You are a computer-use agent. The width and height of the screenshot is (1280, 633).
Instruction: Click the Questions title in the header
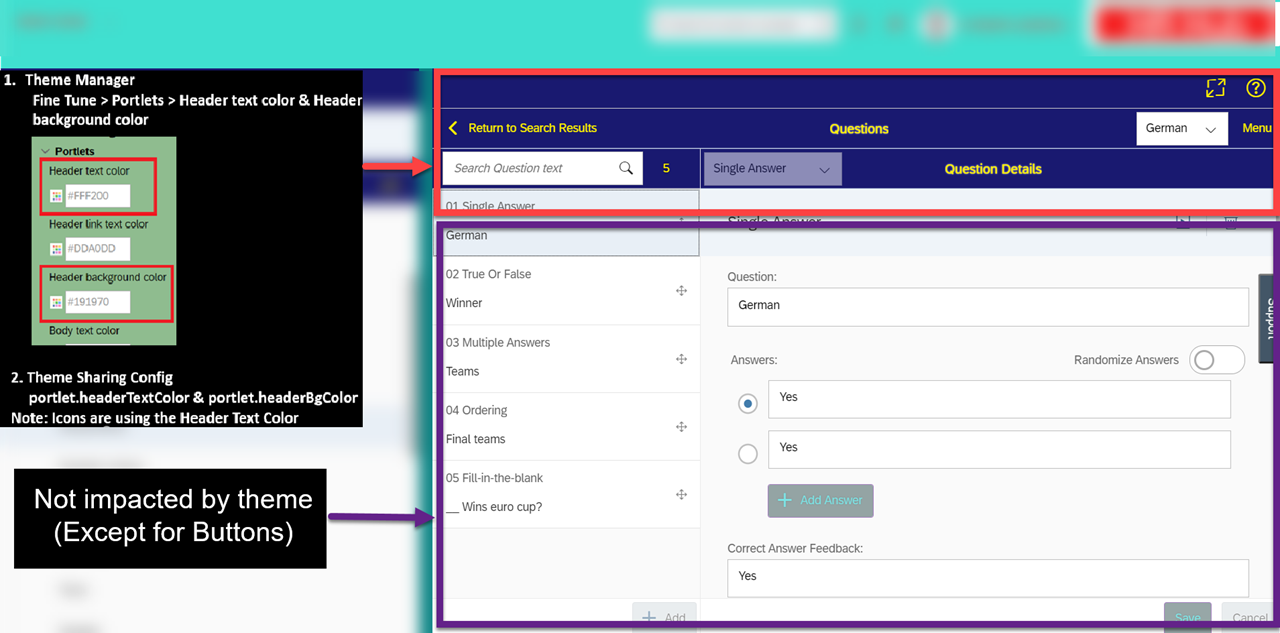[859, 129]
